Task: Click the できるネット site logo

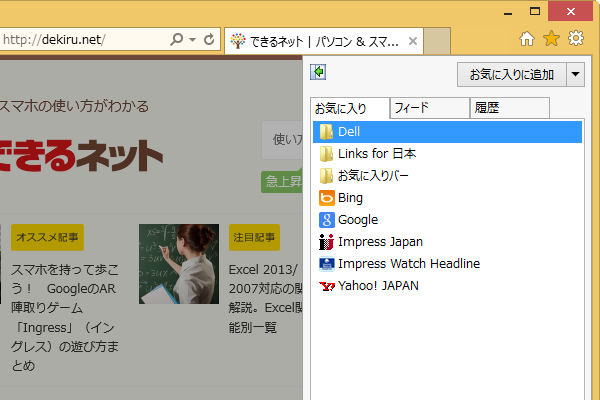Action: tap(81, 155)
